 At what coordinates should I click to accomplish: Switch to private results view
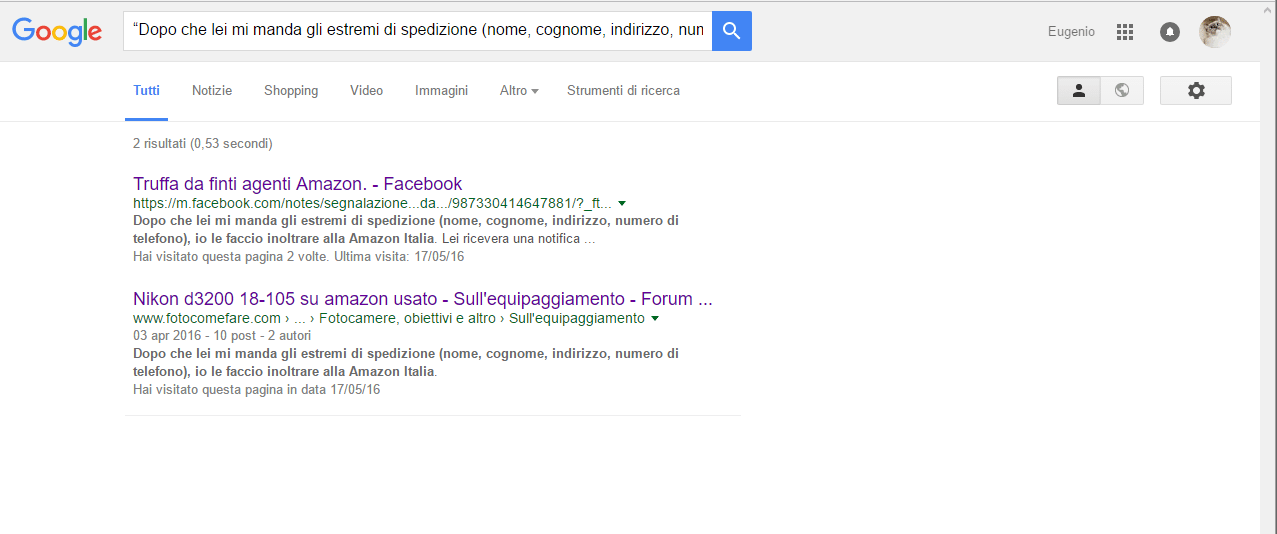[1079, 91]
